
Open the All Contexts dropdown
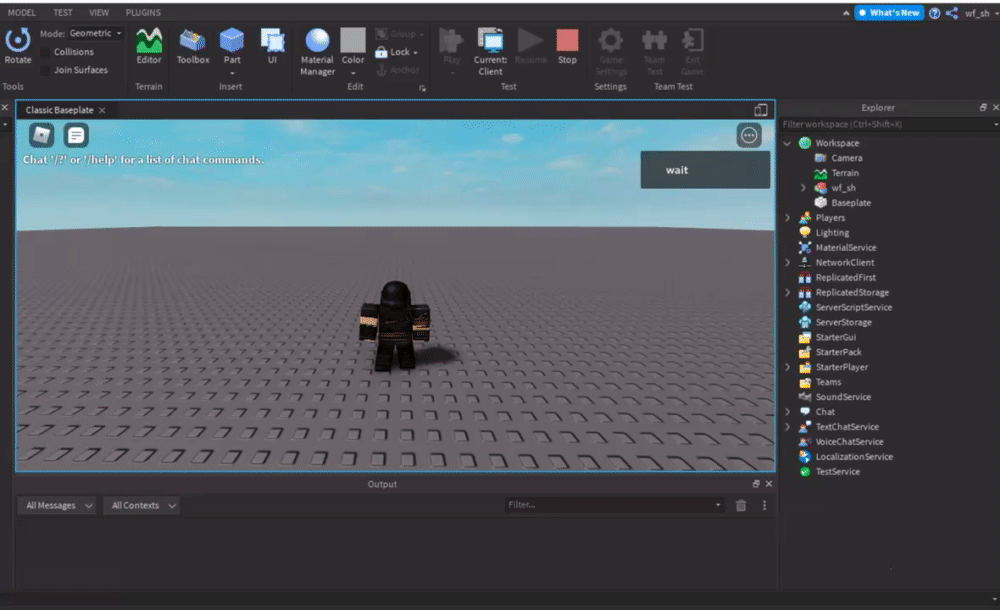click(142, 505)
